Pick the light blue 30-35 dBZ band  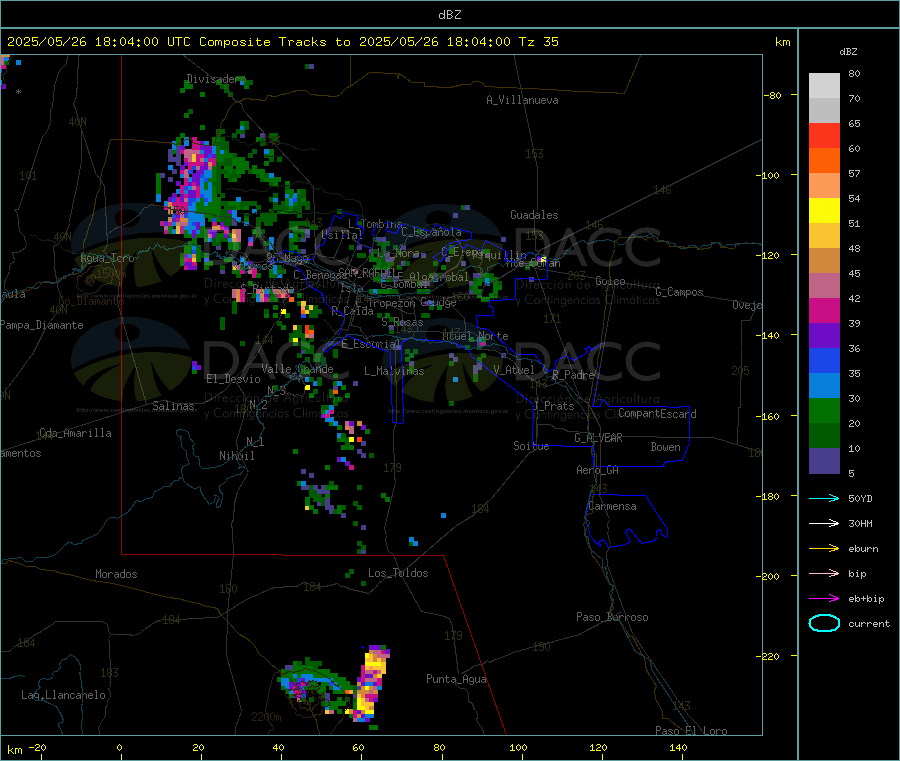pos(824,386)
